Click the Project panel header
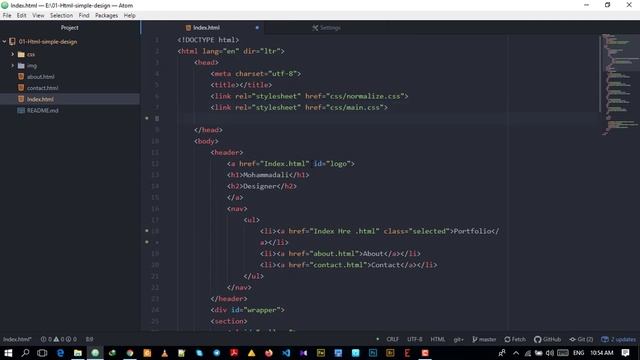The image size is (640, 360). tap(69, 28)
